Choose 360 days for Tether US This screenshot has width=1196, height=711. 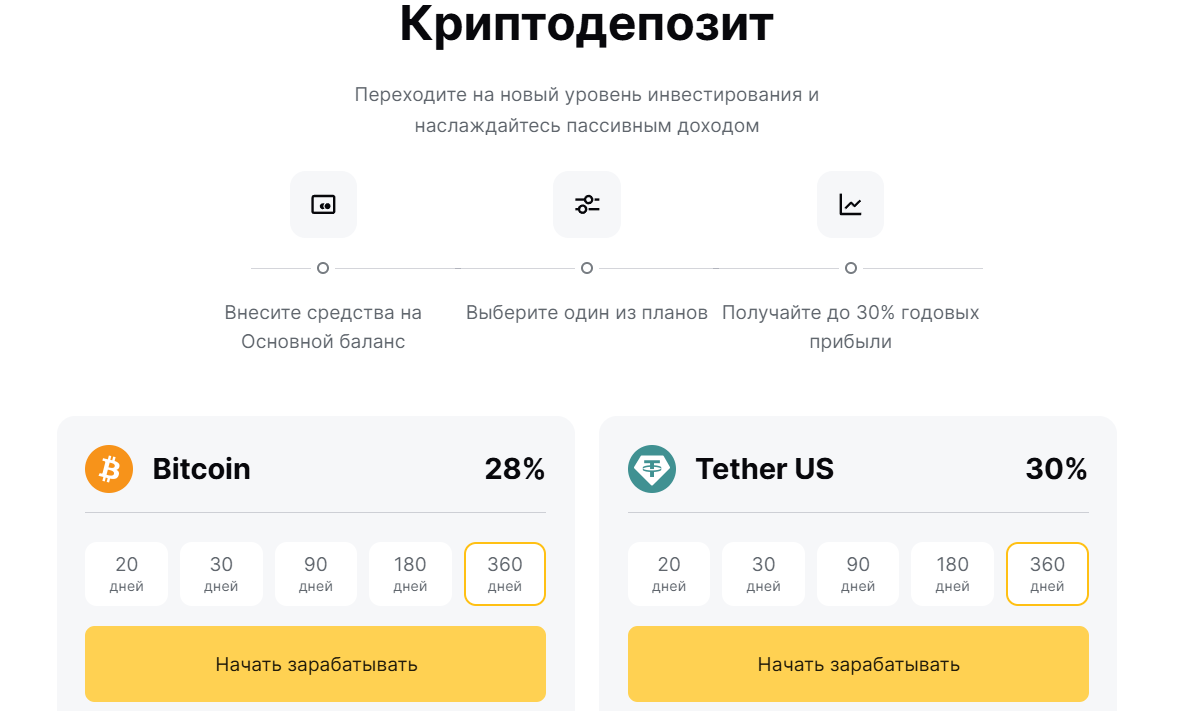pyautogui.click(x=1047, y=574)
